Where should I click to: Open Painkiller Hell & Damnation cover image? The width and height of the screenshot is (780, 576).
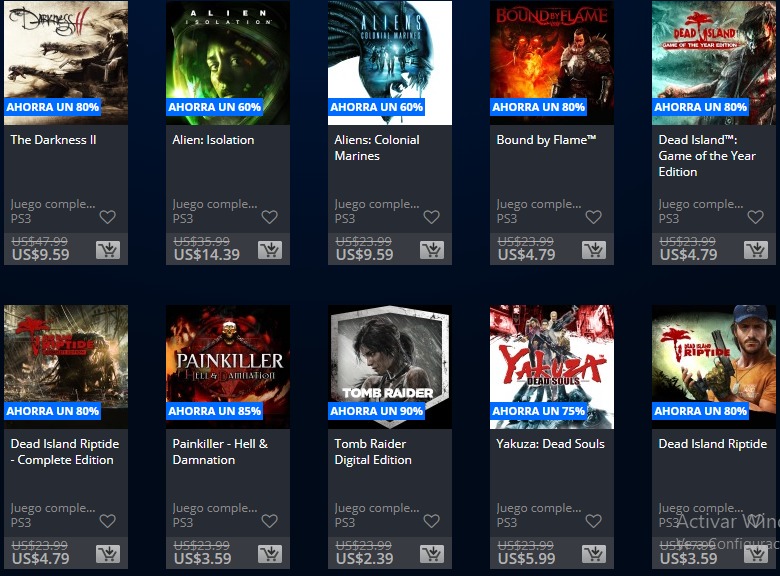point(228,367)
